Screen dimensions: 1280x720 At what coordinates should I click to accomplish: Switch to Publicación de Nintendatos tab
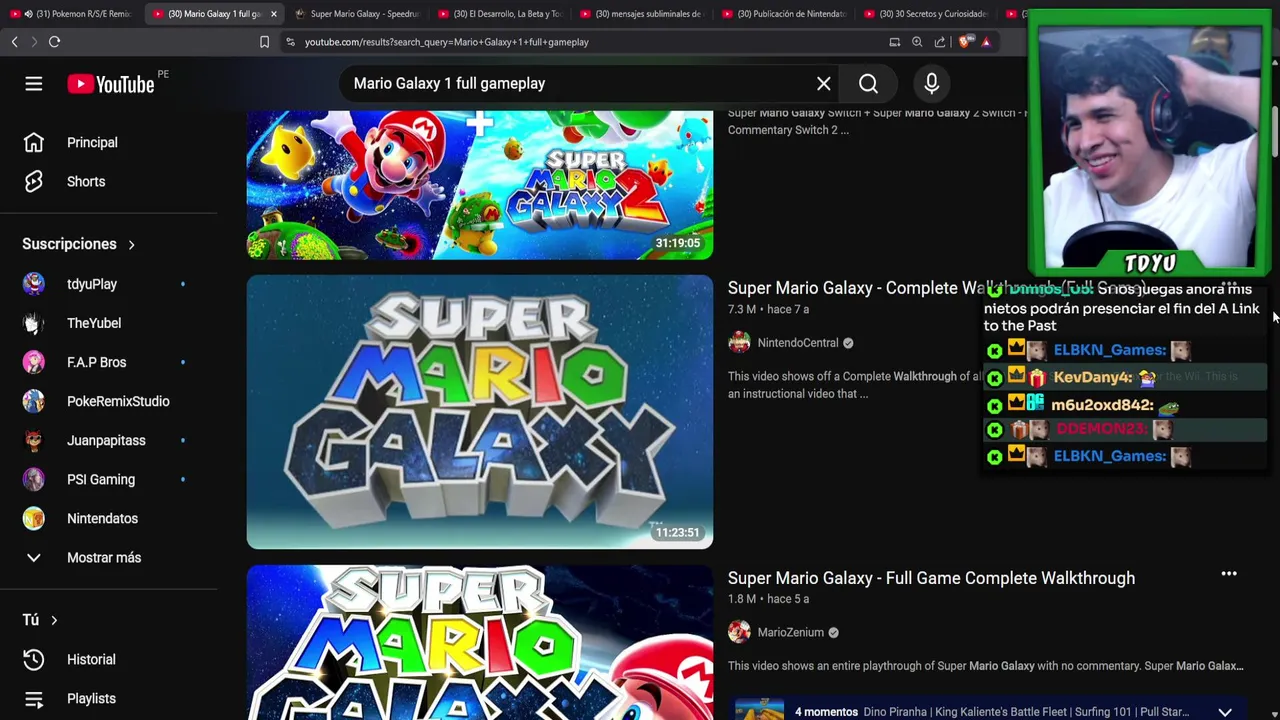(x=784, y=14)
